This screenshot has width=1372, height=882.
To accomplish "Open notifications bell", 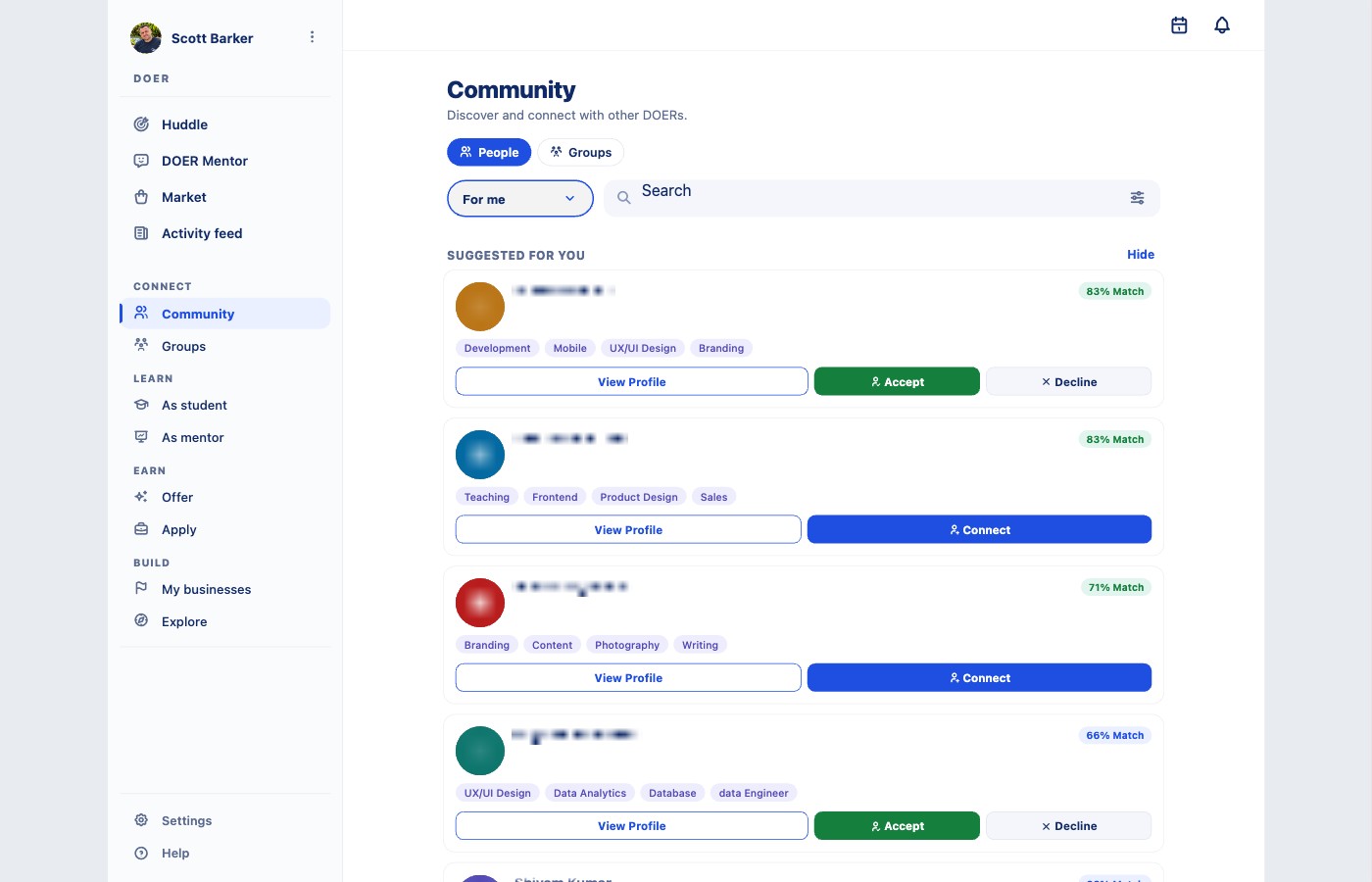I will coord(1222,25).
